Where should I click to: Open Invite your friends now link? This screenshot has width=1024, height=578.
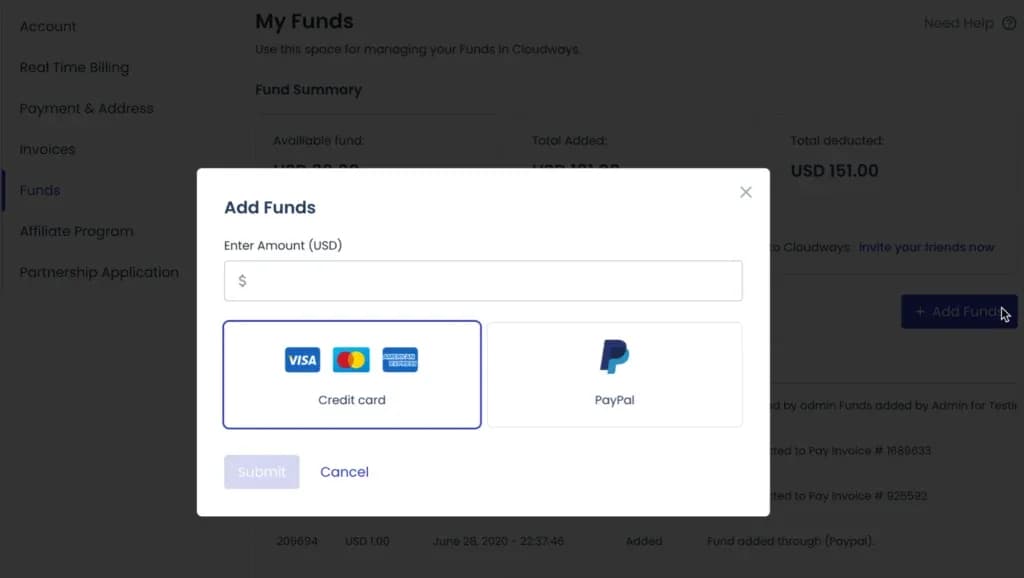(927, 247)
